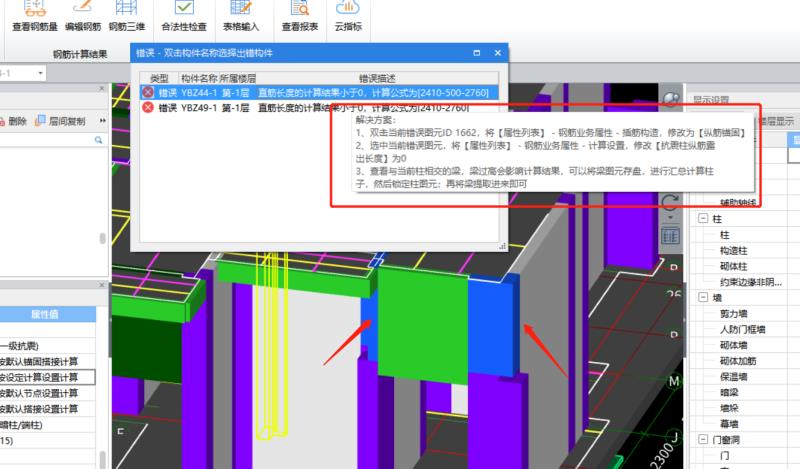Click the orbit sphere view icon

click(670, 99)
